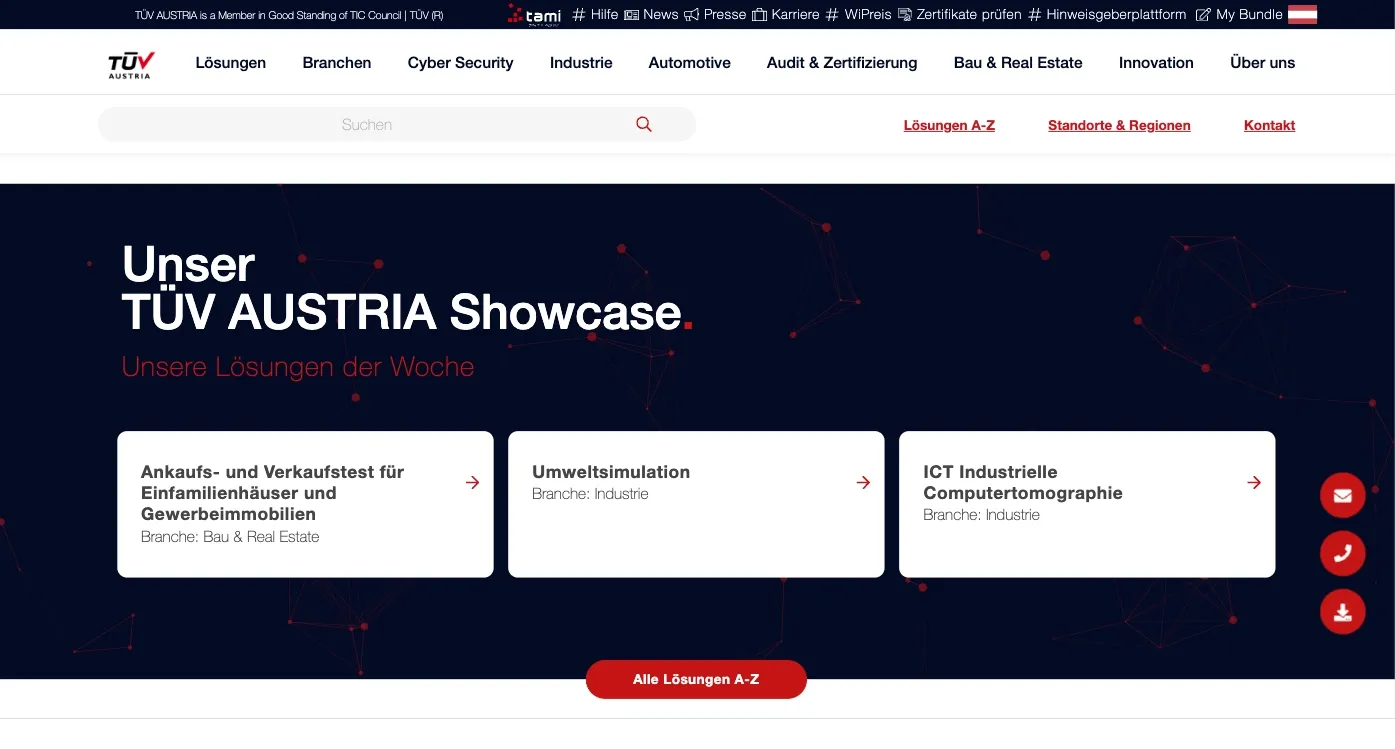The height and width of the screenshot is (749, 1395).
Task: Switch language via the Austrian flag
Action: click(x=1302, y=14)
